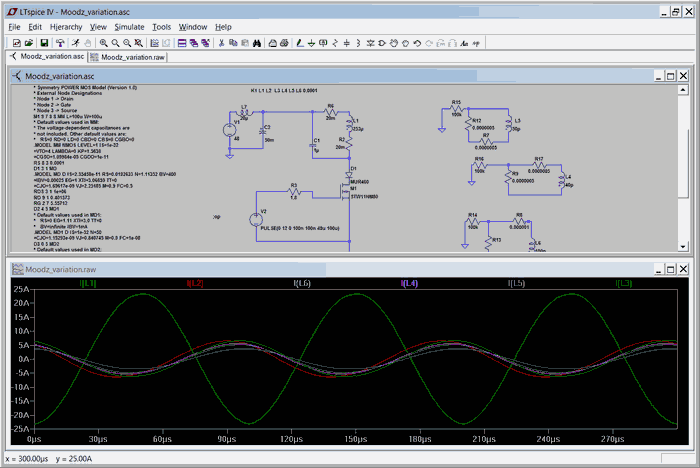
Task: Switch to the Moodz_variation.raw tab
Action: pyautogui.click(x=126, y=58)
